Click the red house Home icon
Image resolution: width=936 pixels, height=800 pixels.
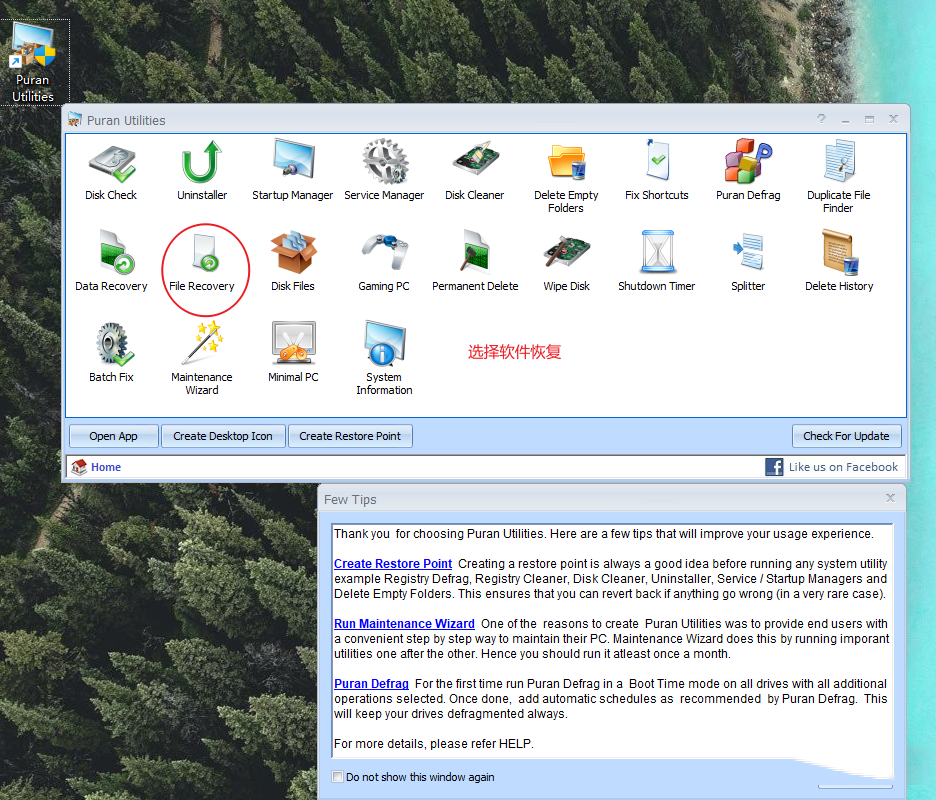pos(79,467)
